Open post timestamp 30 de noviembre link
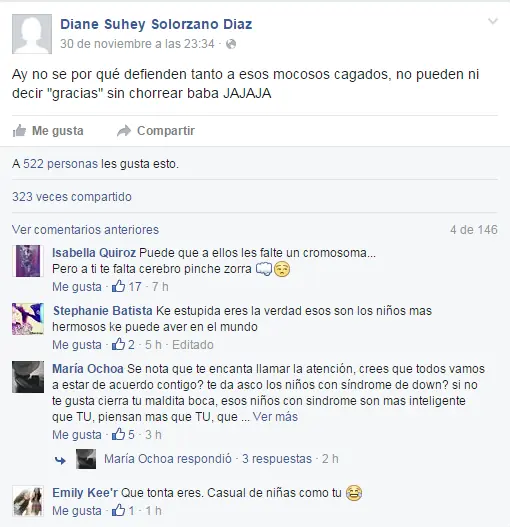Viewport: 510px width, 527px height. pyautogui.click(x=137, y=44)
